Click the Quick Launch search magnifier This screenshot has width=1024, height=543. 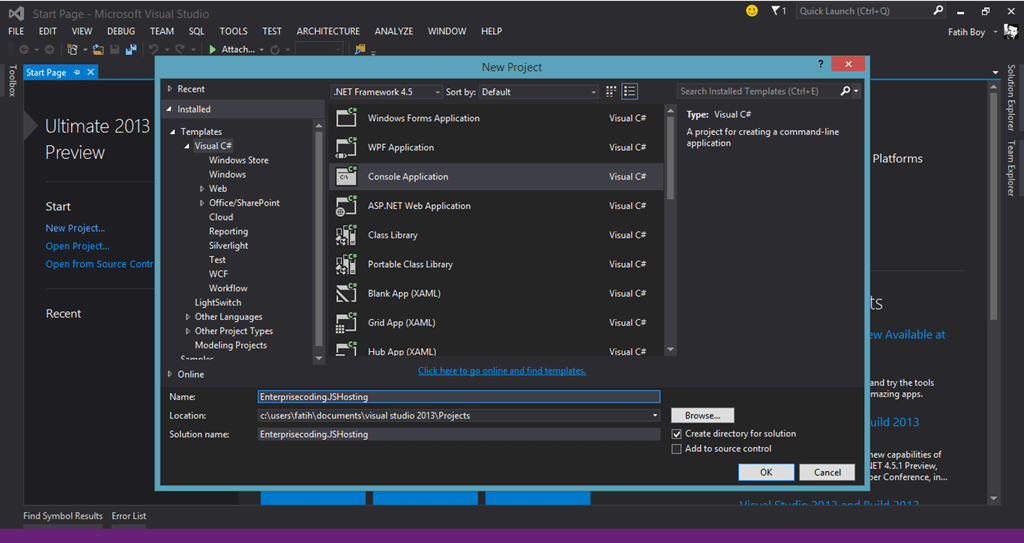coord(938,10)
